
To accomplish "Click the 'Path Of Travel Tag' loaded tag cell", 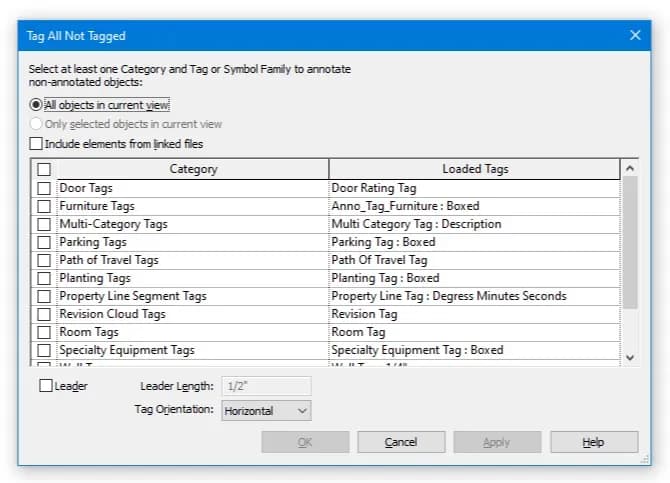I will coord(474,260).
